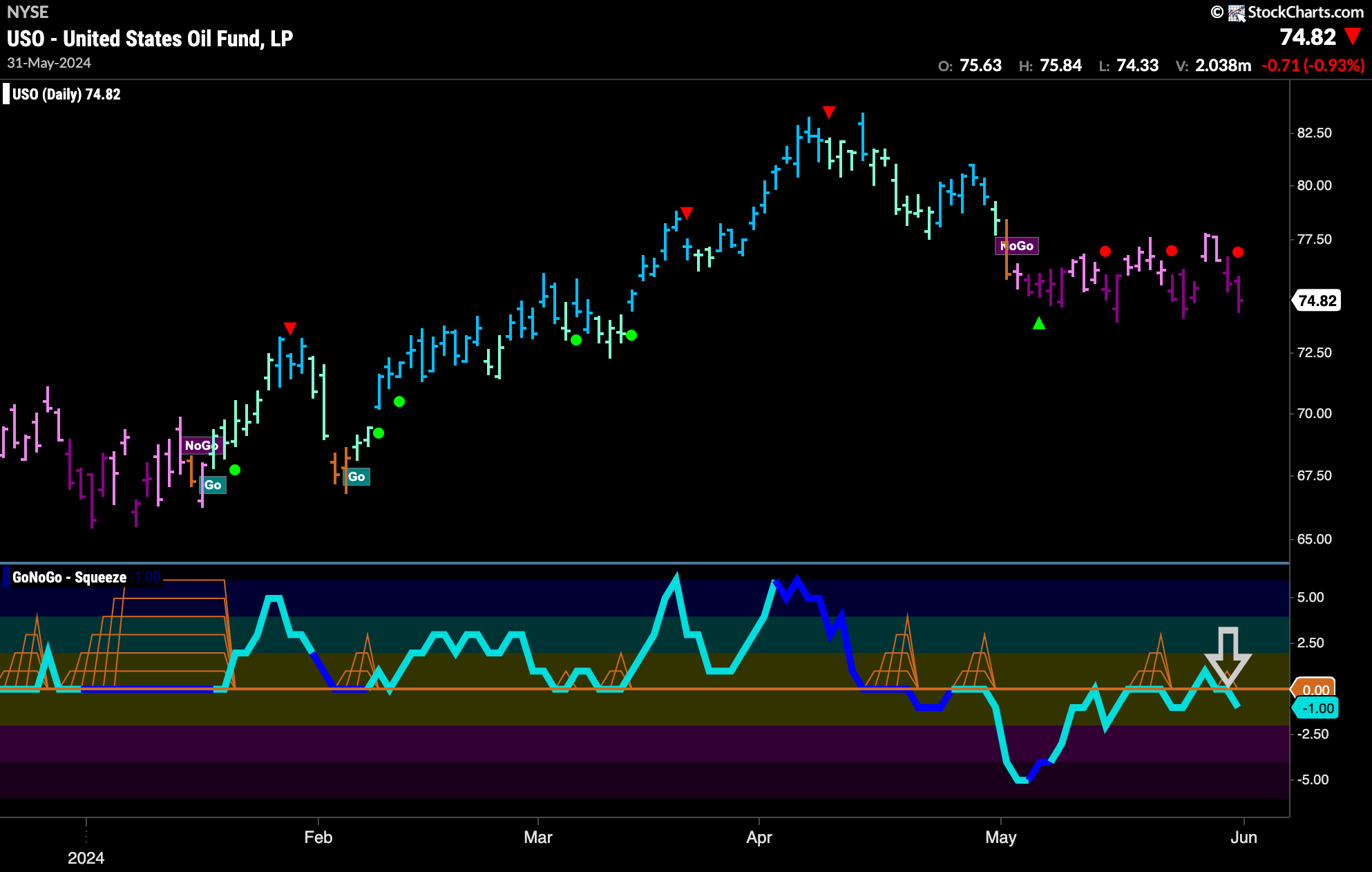The width and height of the screenshot is (1372, 872).
Task: Click the volume value 2.038m
Action: pyautogui.click(x=1223, y=66)
